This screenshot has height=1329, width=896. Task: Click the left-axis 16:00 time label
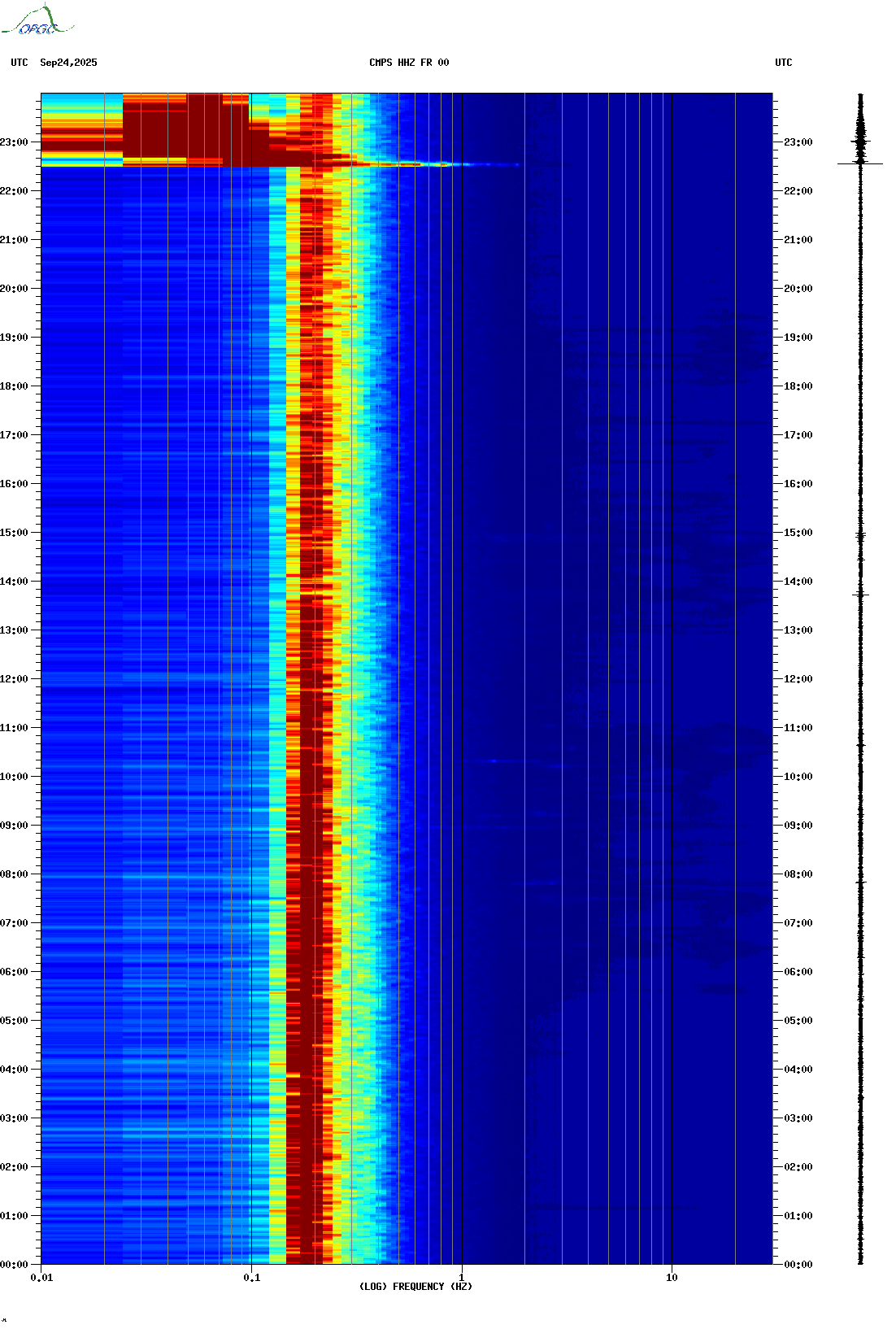pos(14,484)
